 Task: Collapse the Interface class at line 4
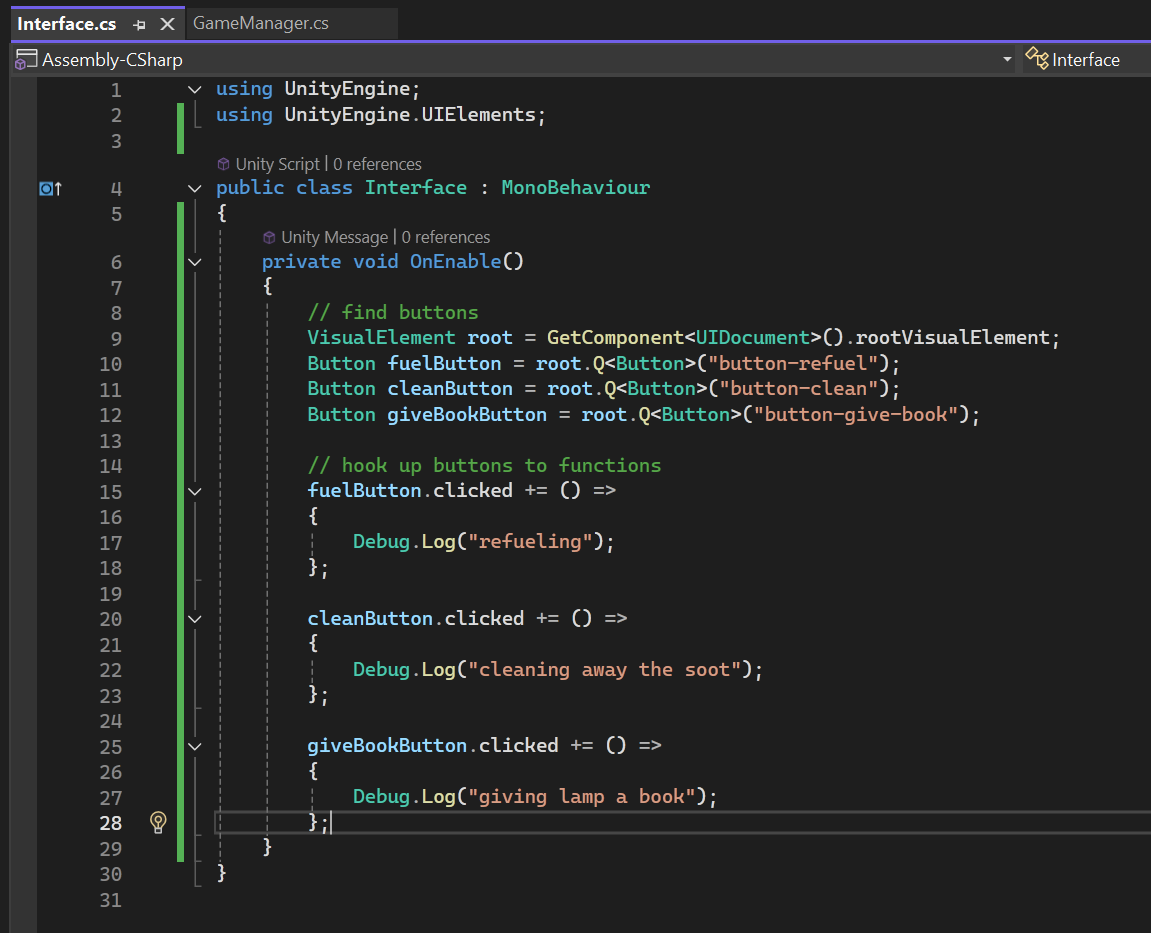pos(195,189)
